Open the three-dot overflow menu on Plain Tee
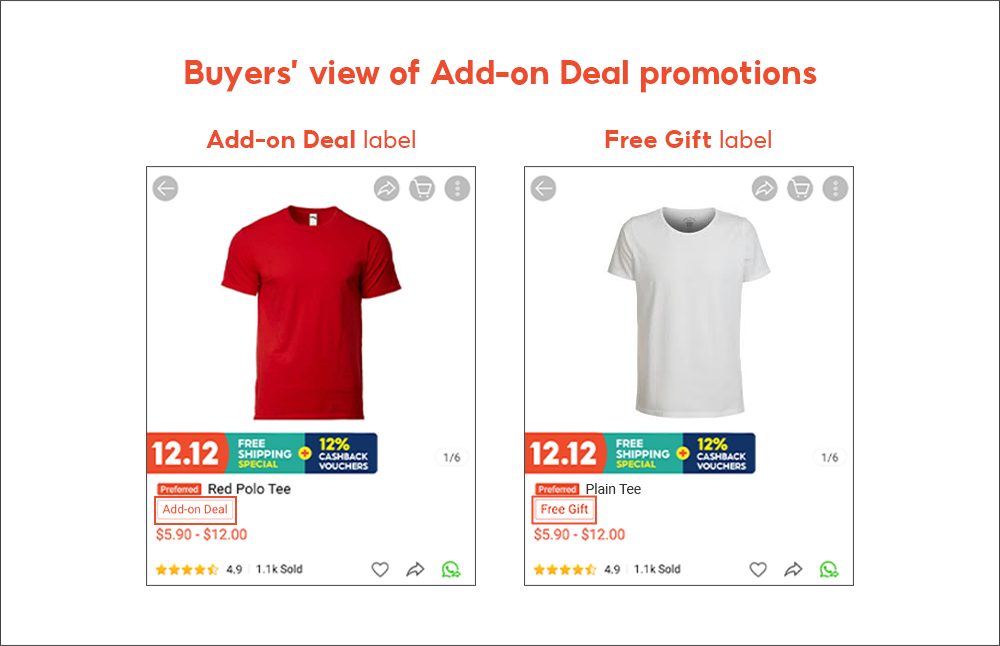The width and height of the screenshot is (1000, 646). [x=835, y=188]
